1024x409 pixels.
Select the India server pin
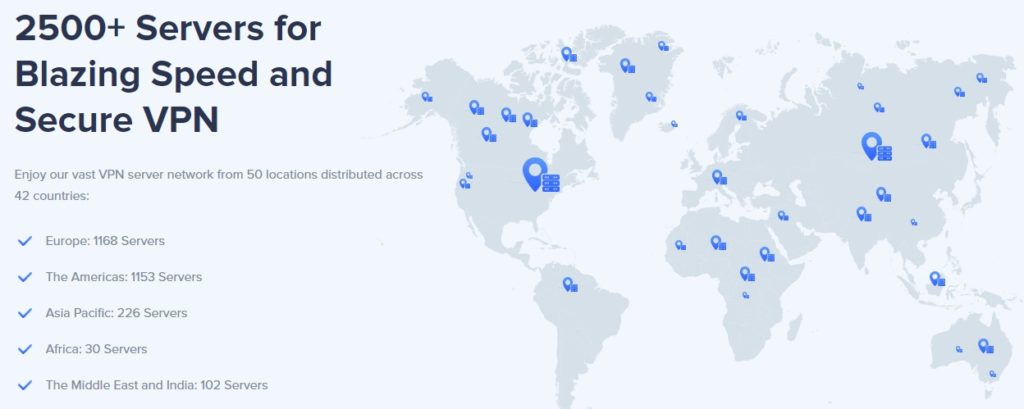point(863,214)
